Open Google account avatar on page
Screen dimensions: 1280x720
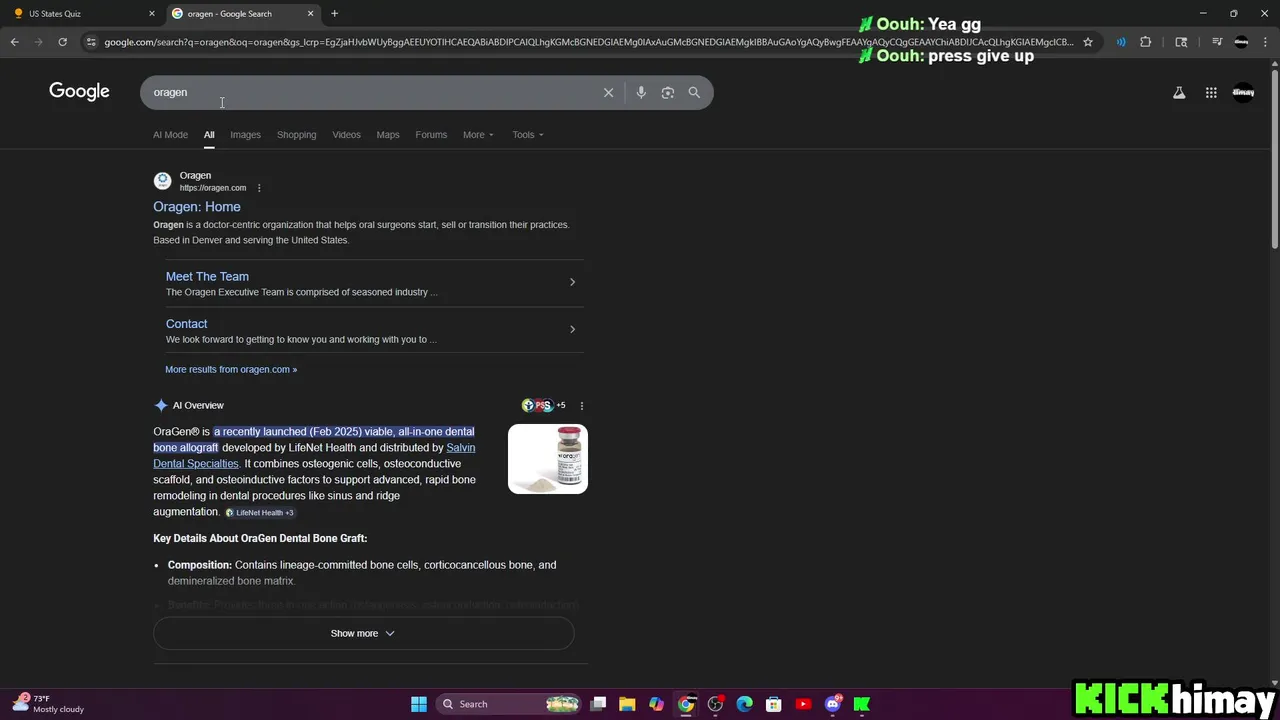pos(1243,92)
